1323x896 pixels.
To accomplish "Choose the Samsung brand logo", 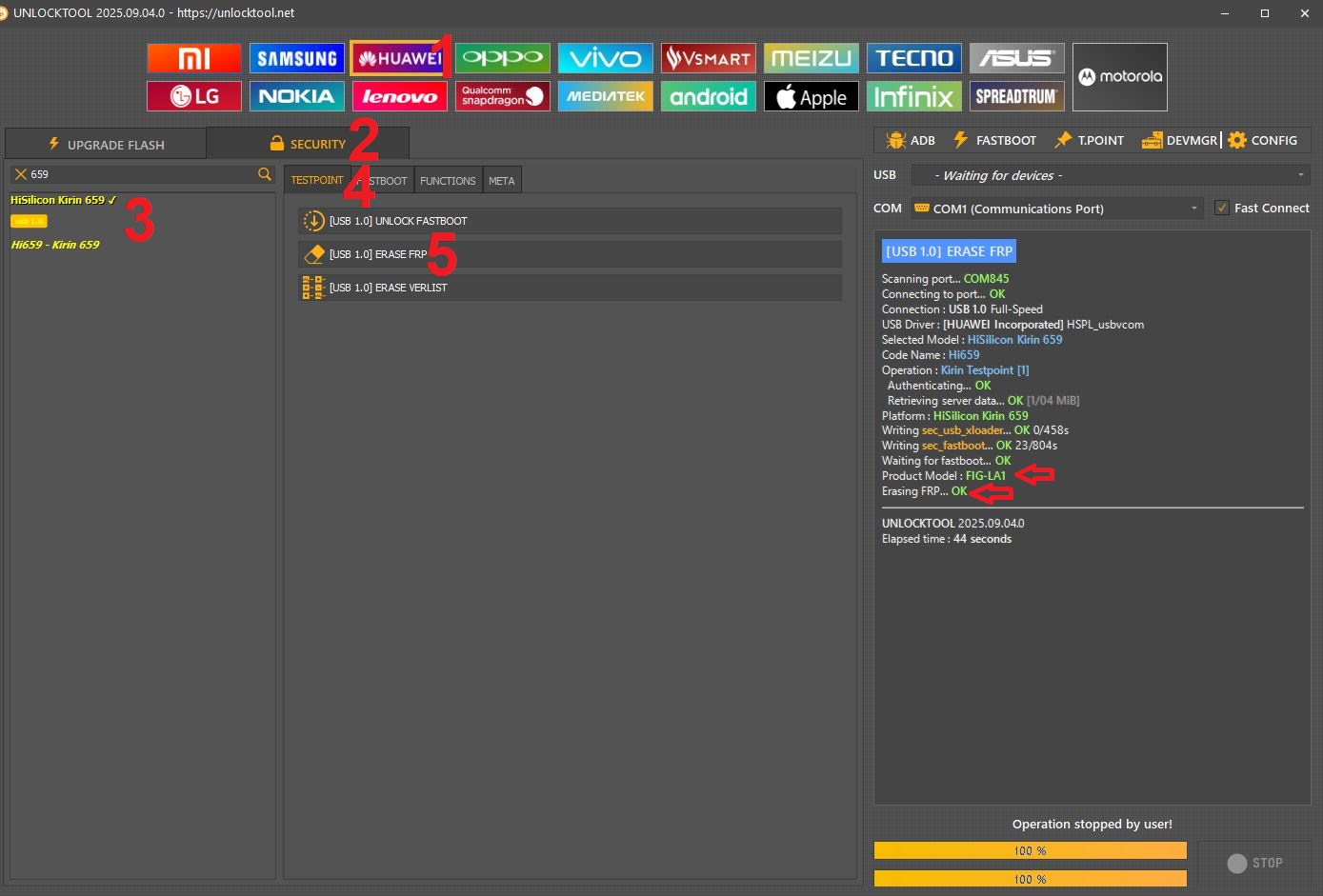I will coord(297,58).
